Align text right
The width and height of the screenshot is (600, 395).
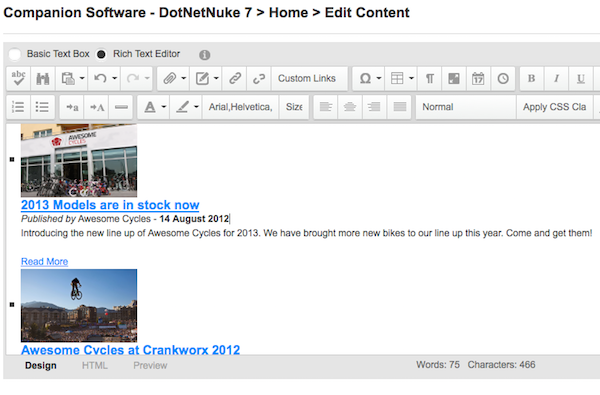[374, 107]
